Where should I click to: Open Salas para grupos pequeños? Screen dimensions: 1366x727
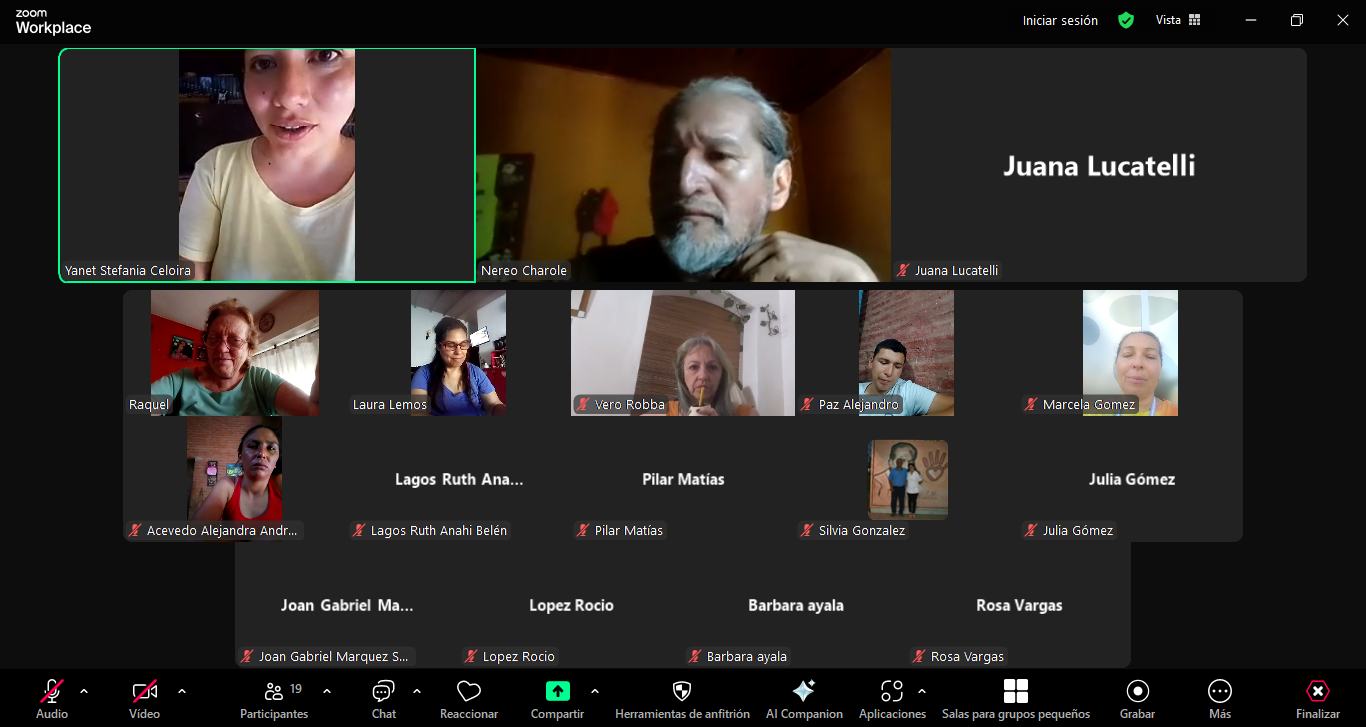[1015, 698]
